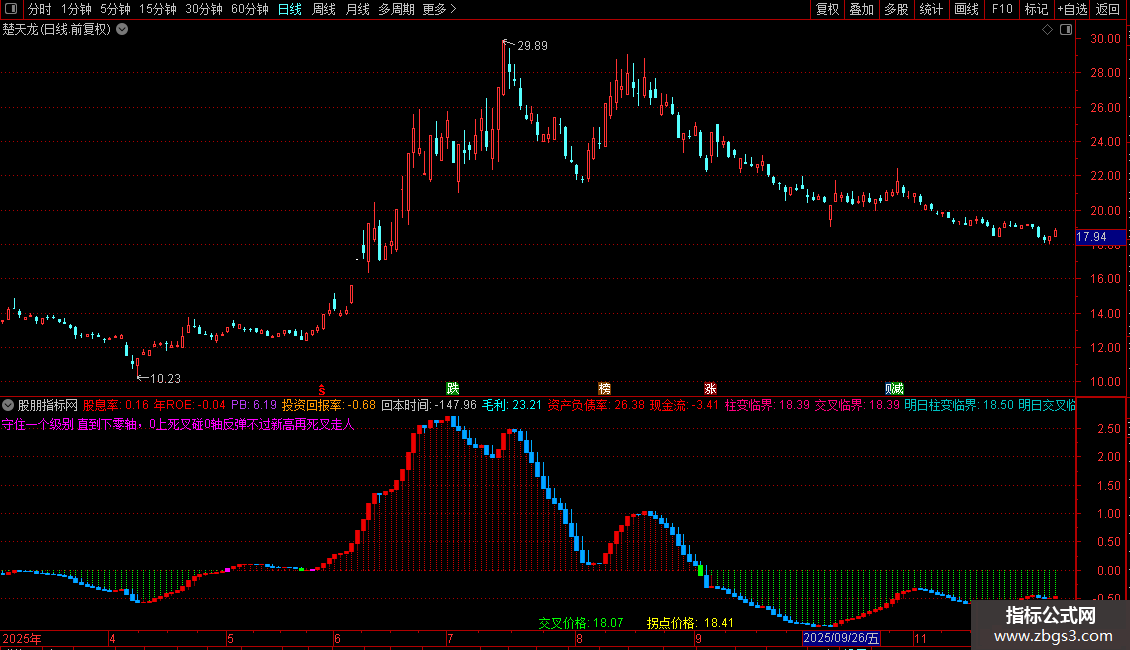Image resolution: width=1130 pixels, height=650 pixels.
Task: Open the orange 榜 event marker
Action: (x=605, y=389)
